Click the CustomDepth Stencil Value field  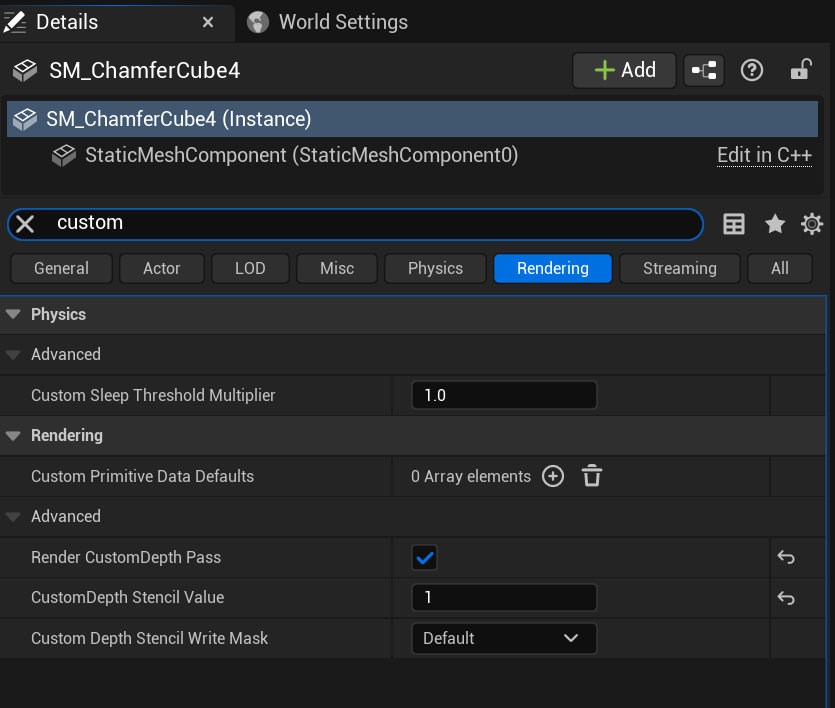pos(504,598)
